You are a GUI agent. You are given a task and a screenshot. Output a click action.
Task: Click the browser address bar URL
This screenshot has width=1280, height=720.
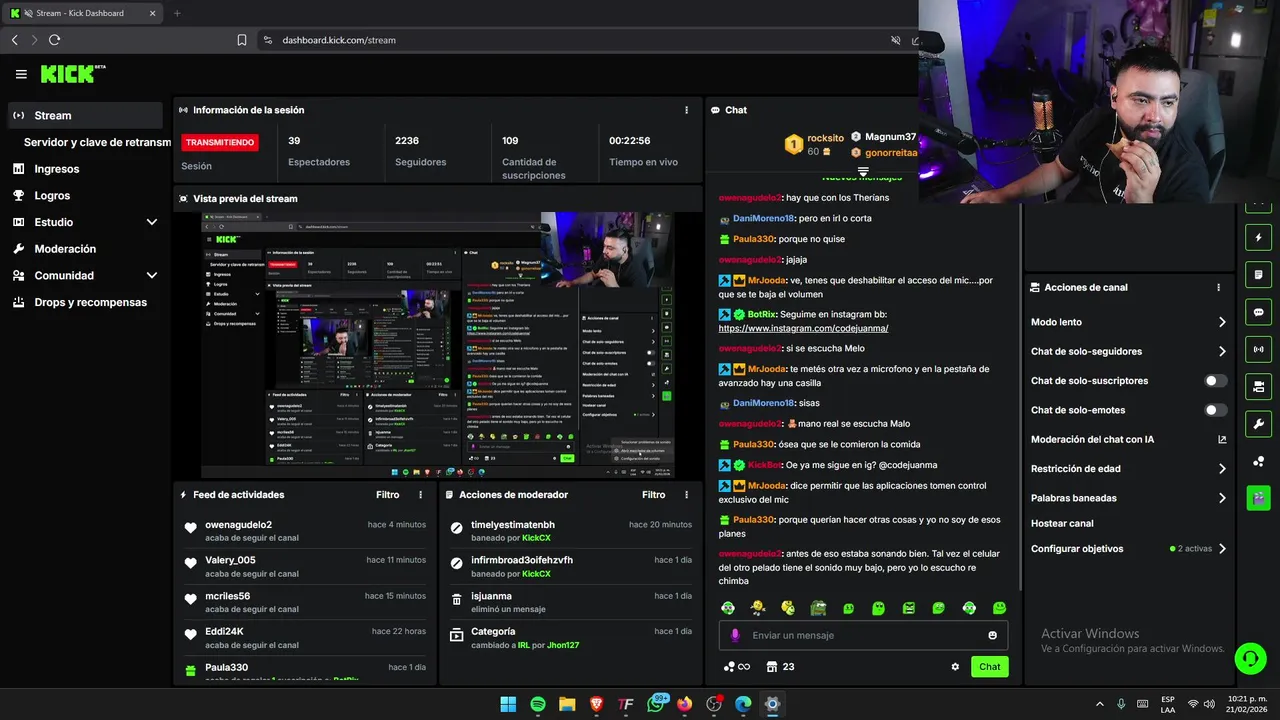[x=339, y=40]
